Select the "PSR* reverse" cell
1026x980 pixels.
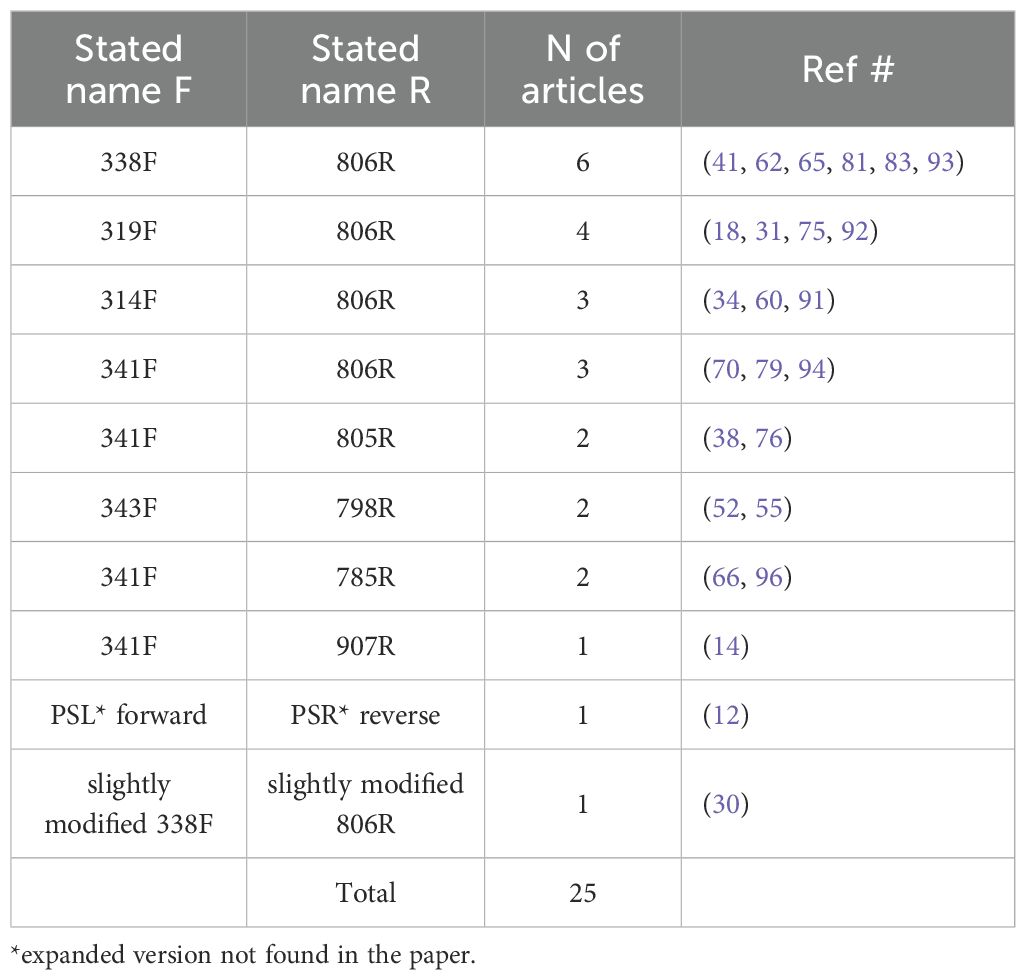365,715
